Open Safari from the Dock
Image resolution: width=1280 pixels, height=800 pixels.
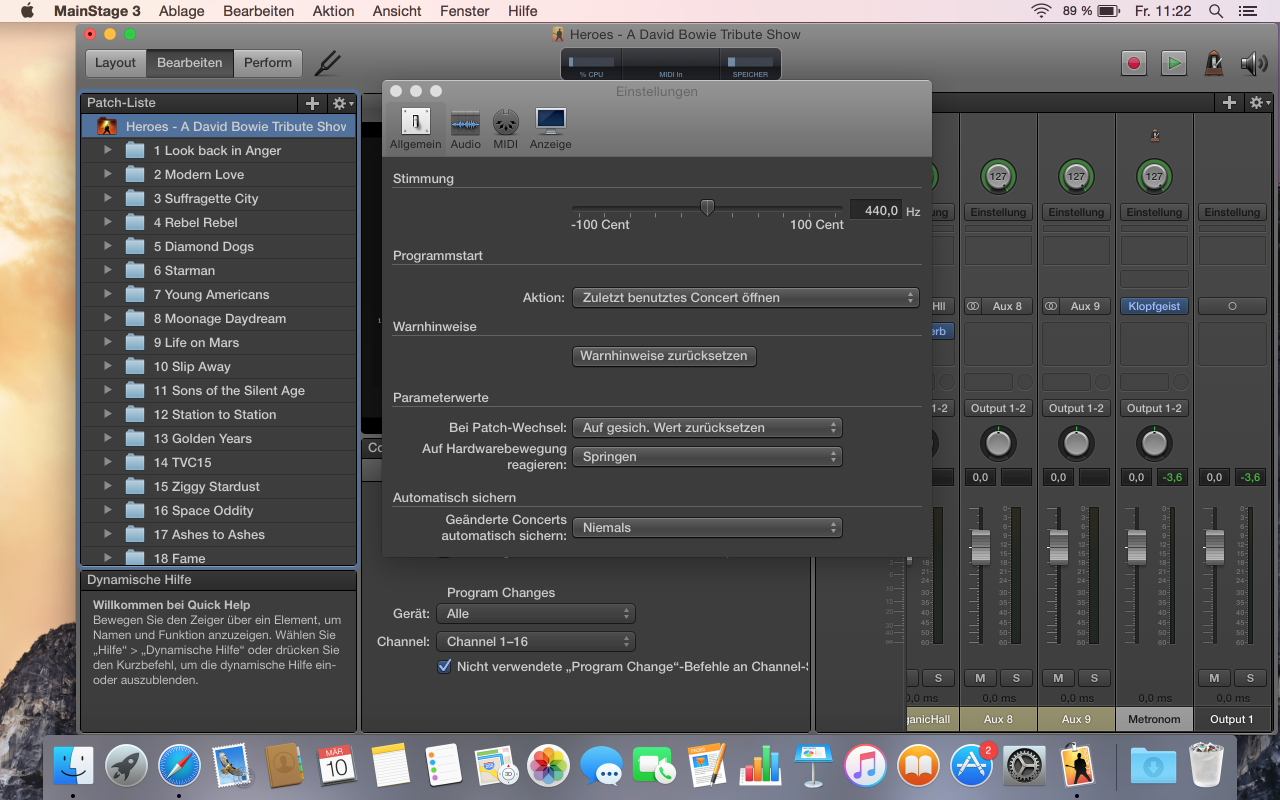point(180,766)
